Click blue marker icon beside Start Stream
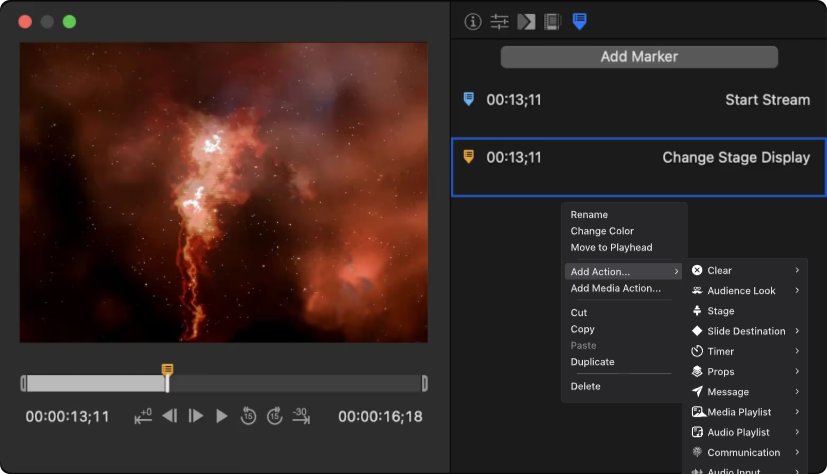827x474 pixels. tap(468, 99)
